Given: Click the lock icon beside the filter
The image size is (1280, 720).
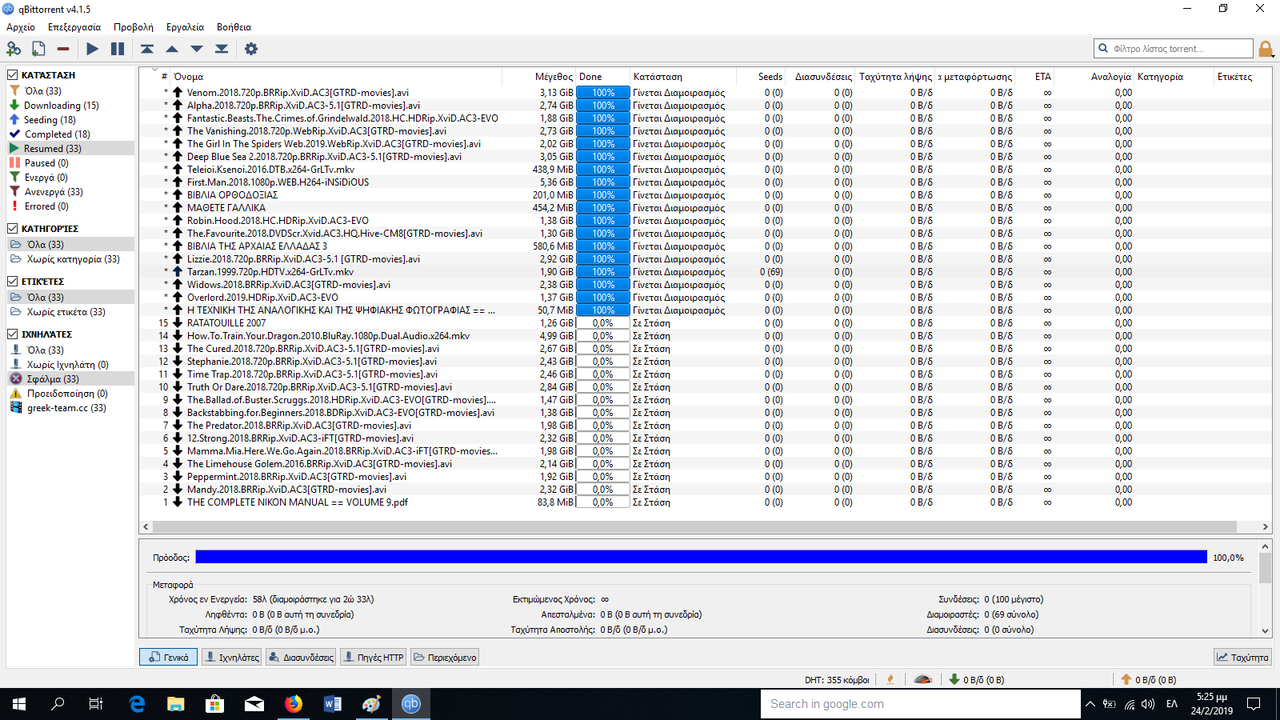Looking at the screenshot, I should [1266, 49].
